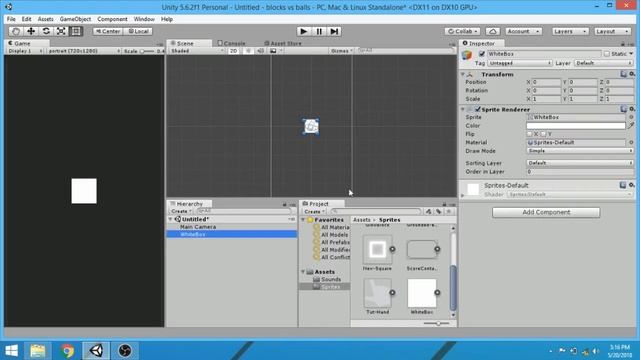Open Hierarchy Create menu
Screen dimensions: 640x360
(x=181, y=211)
